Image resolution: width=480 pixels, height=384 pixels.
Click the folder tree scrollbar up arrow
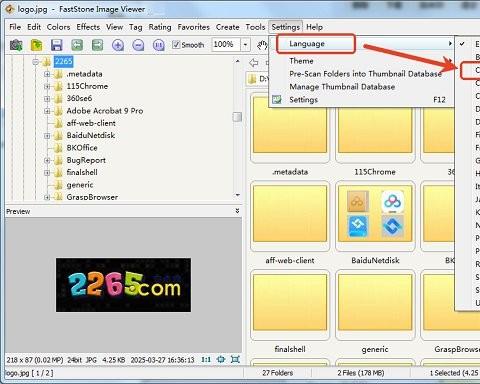(237, 61)
